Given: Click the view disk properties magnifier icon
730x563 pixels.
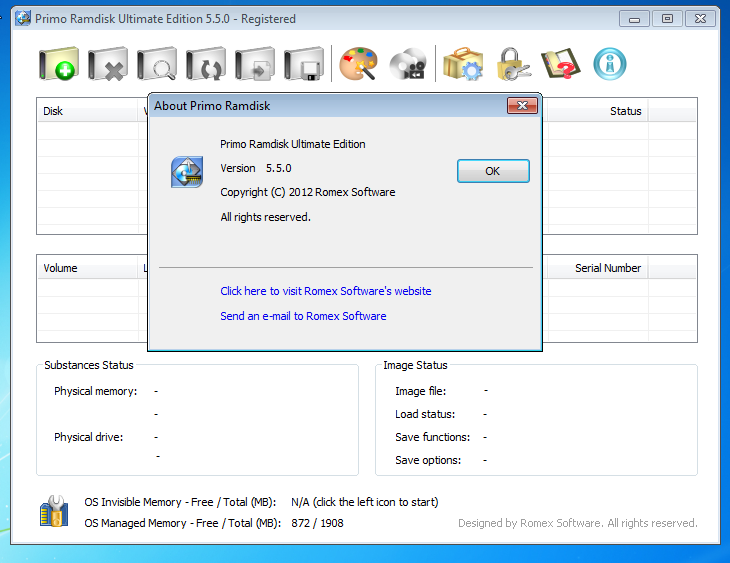Looking at the screenshot, I should click(157, 63).
